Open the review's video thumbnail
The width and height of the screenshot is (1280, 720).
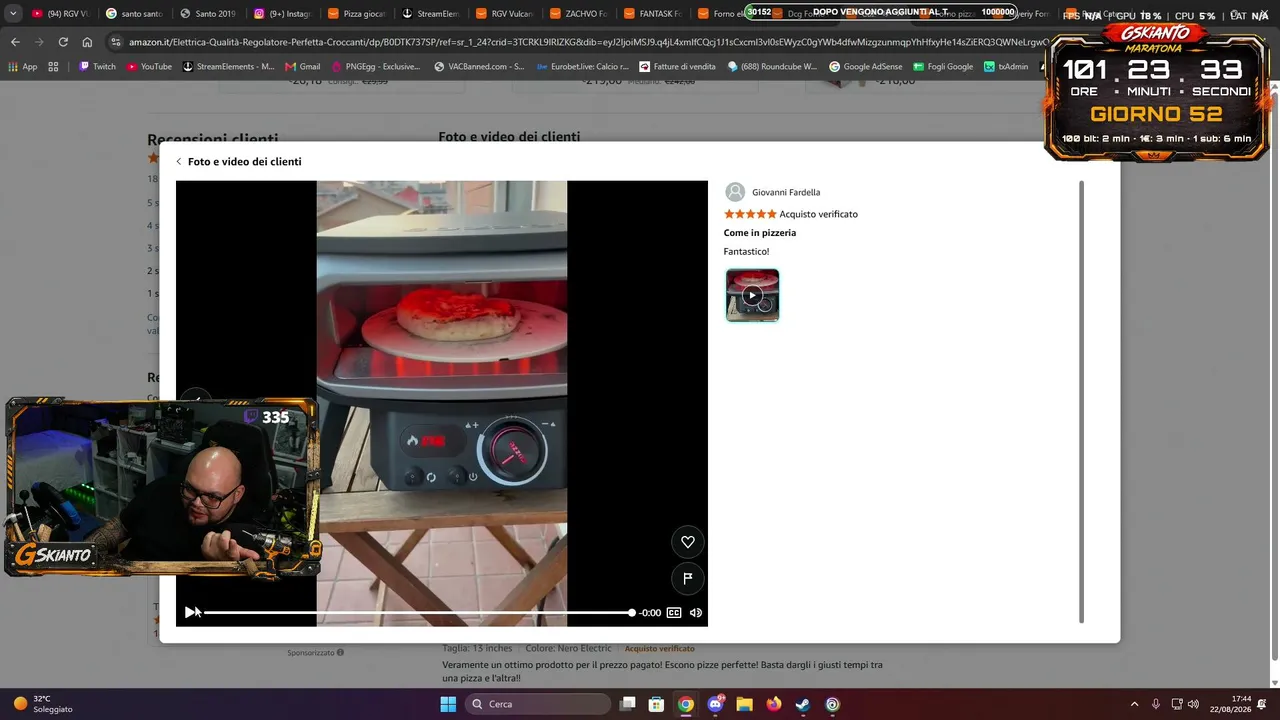coord(752,295)
